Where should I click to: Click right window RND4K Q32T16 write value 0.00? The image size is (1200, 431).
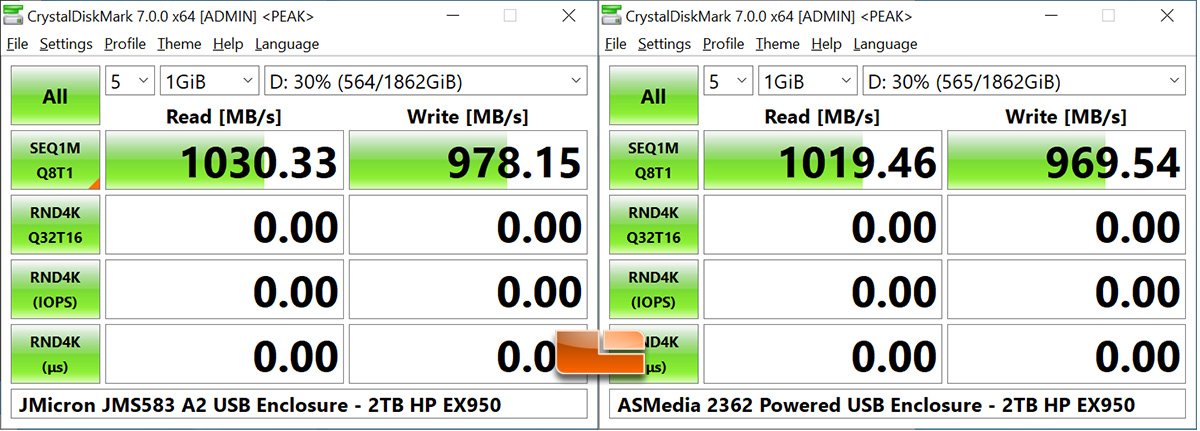click(x=1067, y=225)
